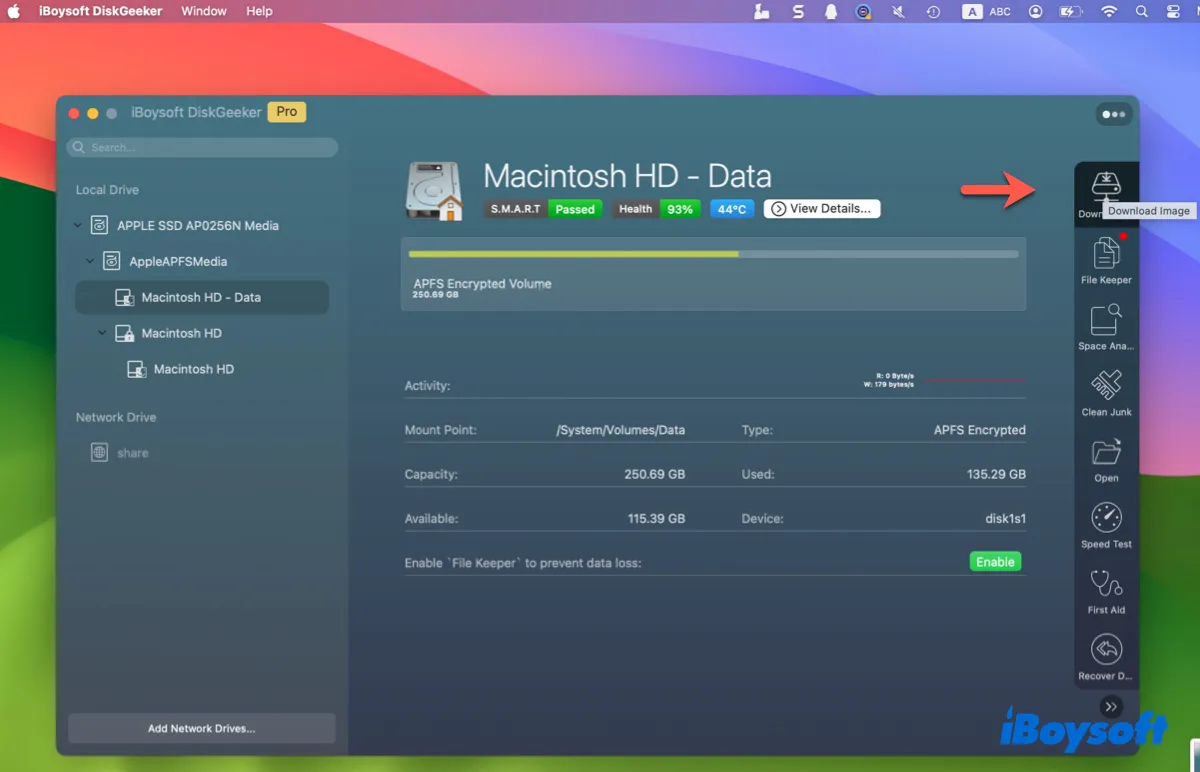Select the locked Macintosh HD group row
1200x772 pixels.
click(x=202, y=333)
